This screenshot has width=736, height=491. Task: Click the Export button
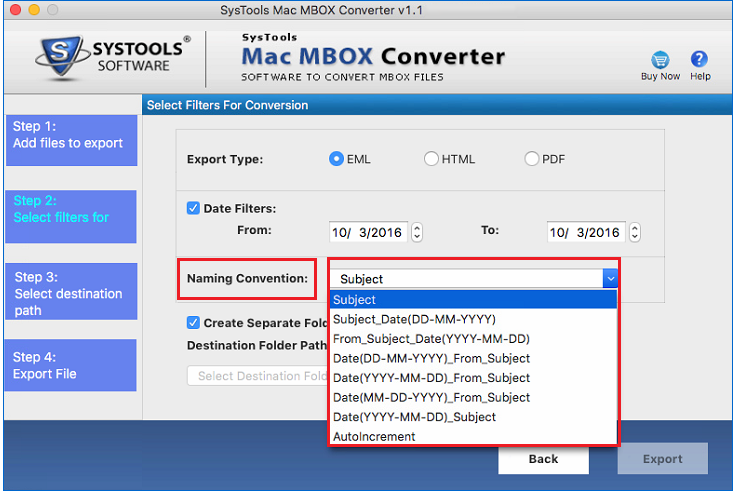662,459
